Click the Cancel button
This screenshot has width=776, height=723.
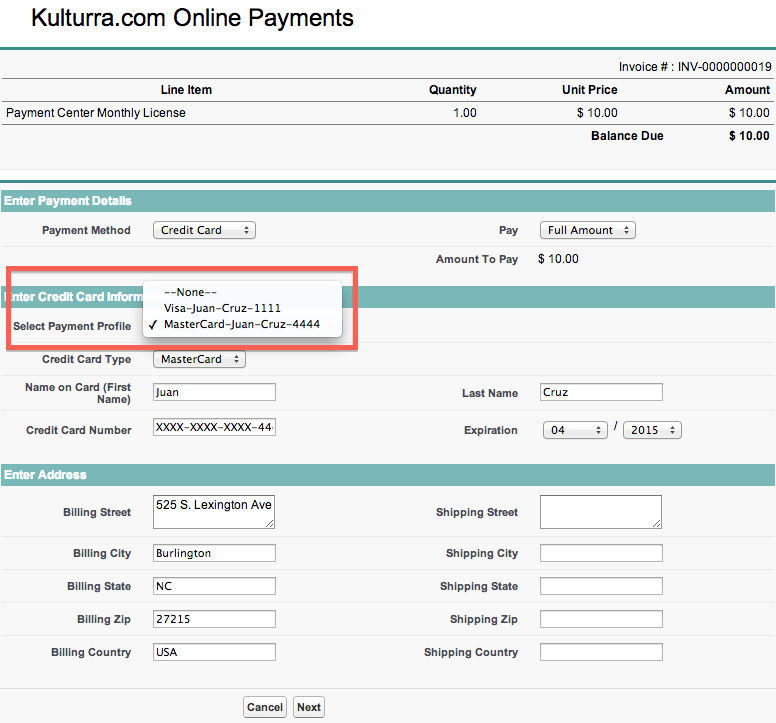(265, 707)
